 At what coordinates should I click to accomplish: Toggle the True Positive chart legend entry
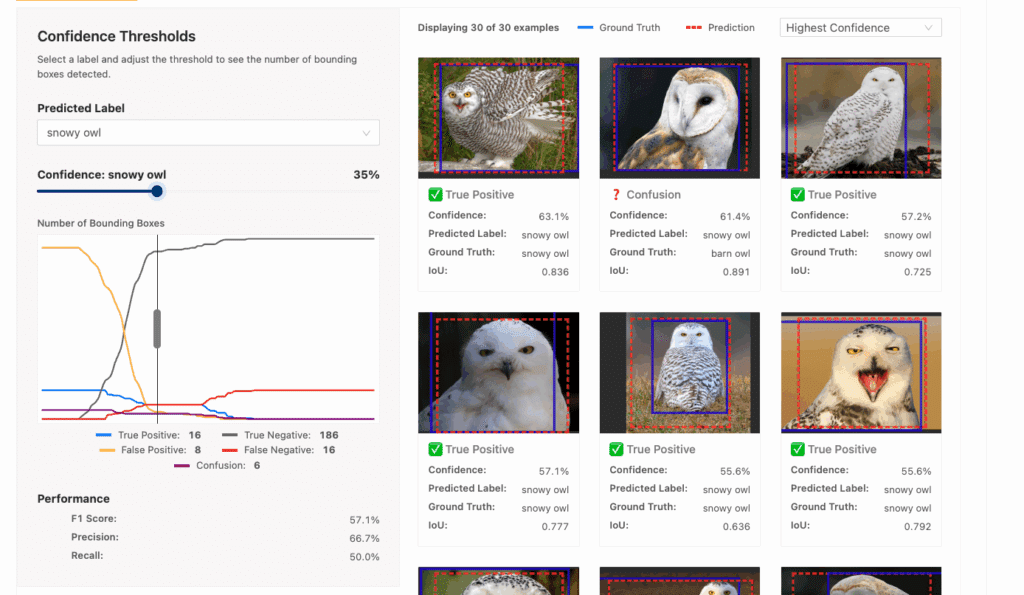point(148,435)
